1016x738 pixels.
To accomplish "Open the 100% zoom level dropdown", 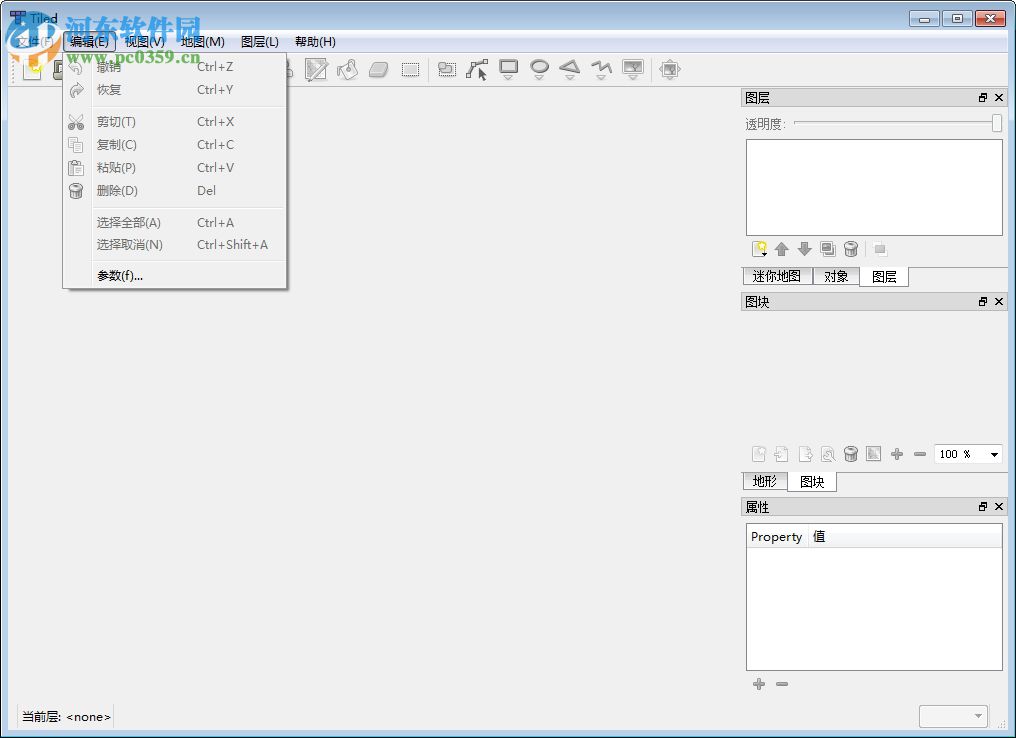I will click(966, 454).
